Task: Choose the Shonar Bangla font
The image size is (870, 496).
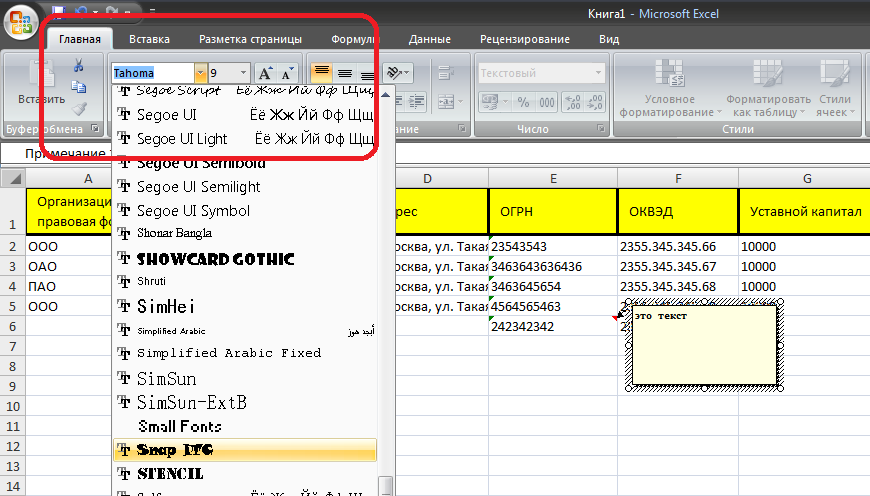Action: click(245, 234)
